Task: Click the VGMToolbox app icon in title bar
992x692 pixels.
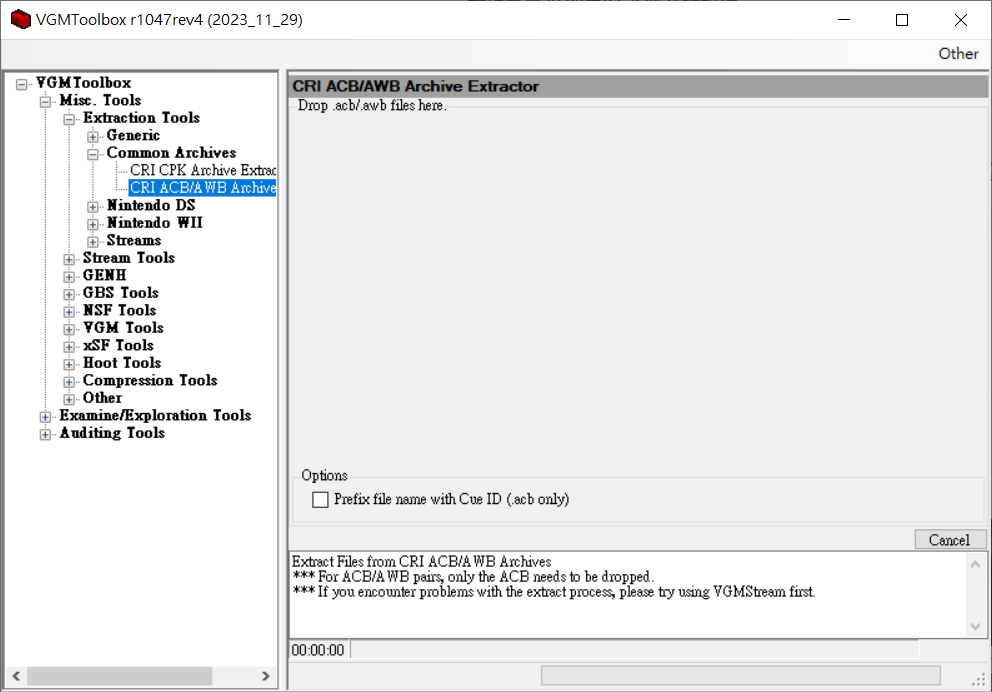Action: [20, 20]
